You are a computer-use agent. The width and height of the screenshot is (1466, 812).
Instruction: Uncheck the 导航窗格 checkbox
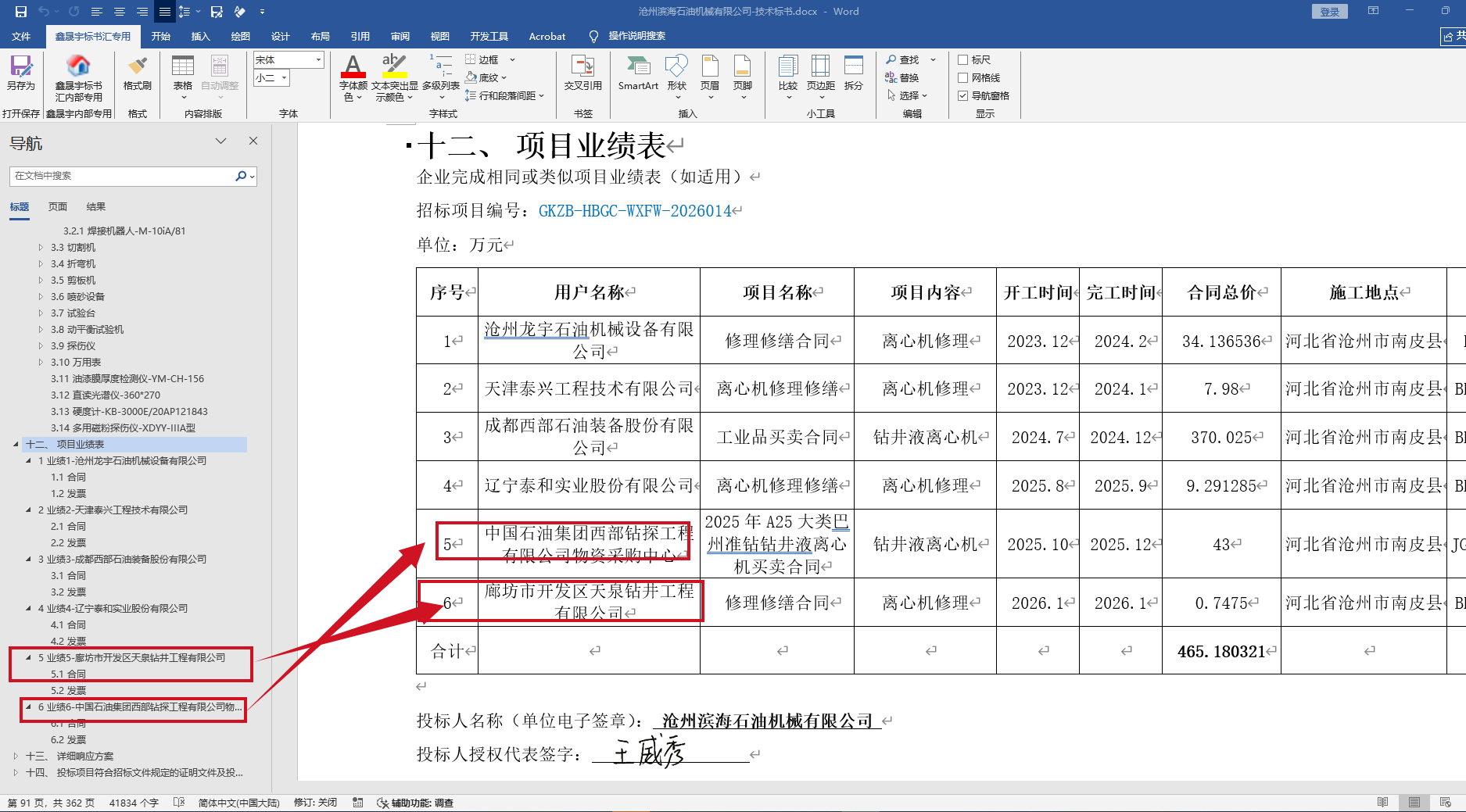point(963,95)
